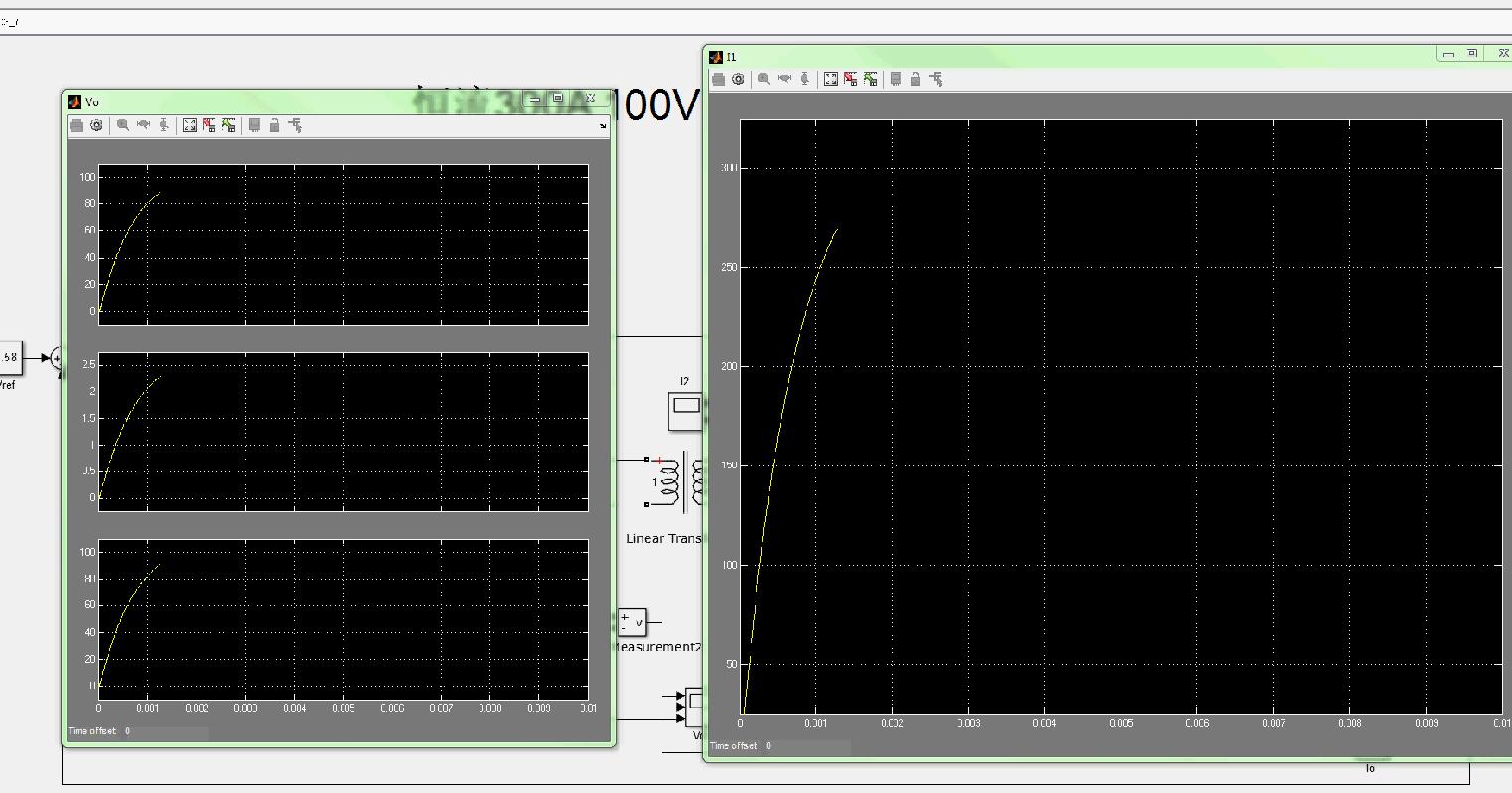Viewport: 1512px width, 793px height.
Task: Select the Zoom magnifier tool in I1 scope
Action: tap(764, 79)
